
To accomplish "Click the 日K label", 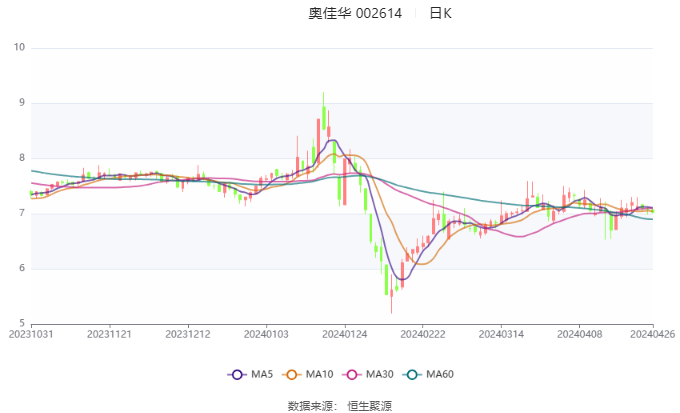I will coord(440,13).
